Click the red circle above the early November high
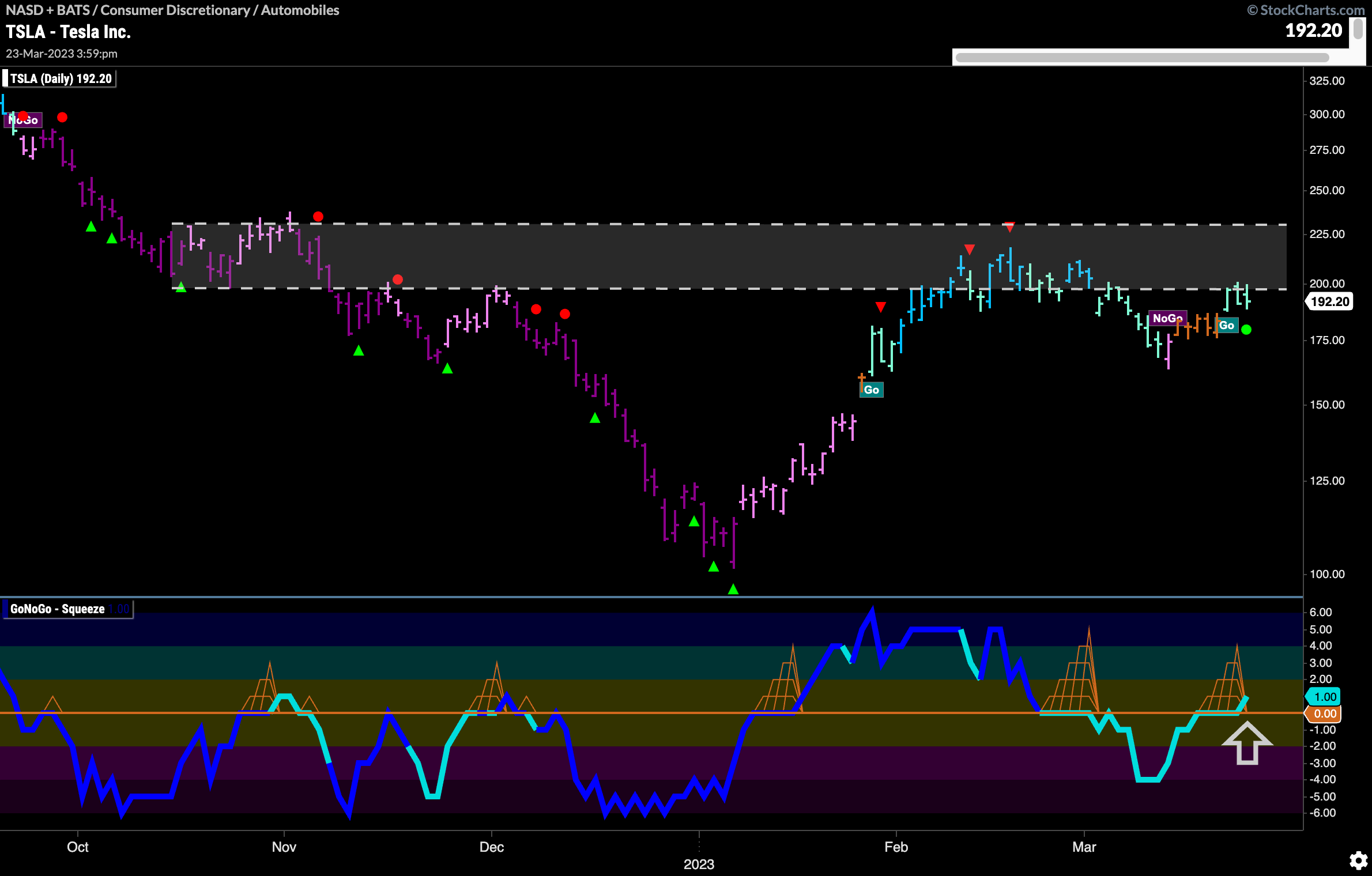This screenshot has width=1372, height=876. click(x=318, y=217)
